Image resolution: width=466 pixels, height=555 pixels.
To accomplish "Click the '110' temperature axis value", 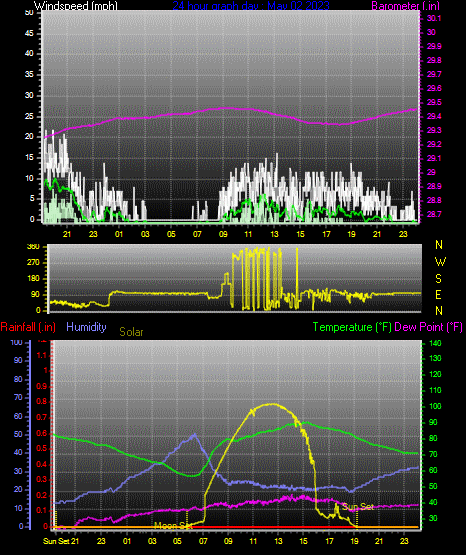I will 435,390.
